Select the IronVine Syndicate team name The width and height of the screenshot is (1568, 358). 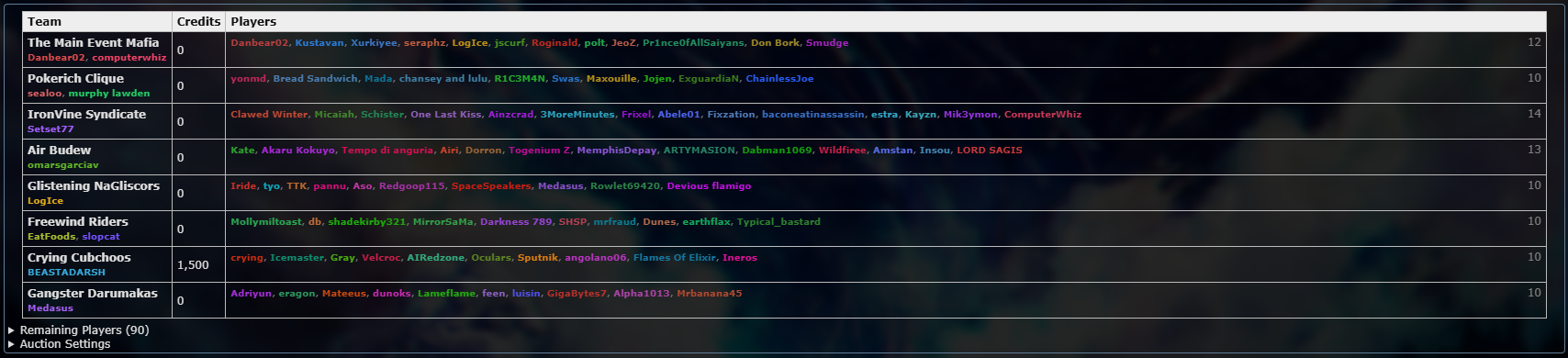86,114
